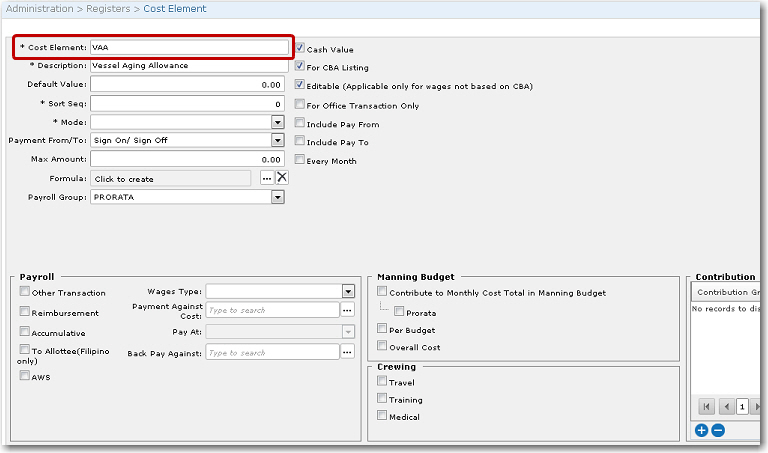Go to previous page in Contribution pager
768x453 pixels.
pos(726,407)
